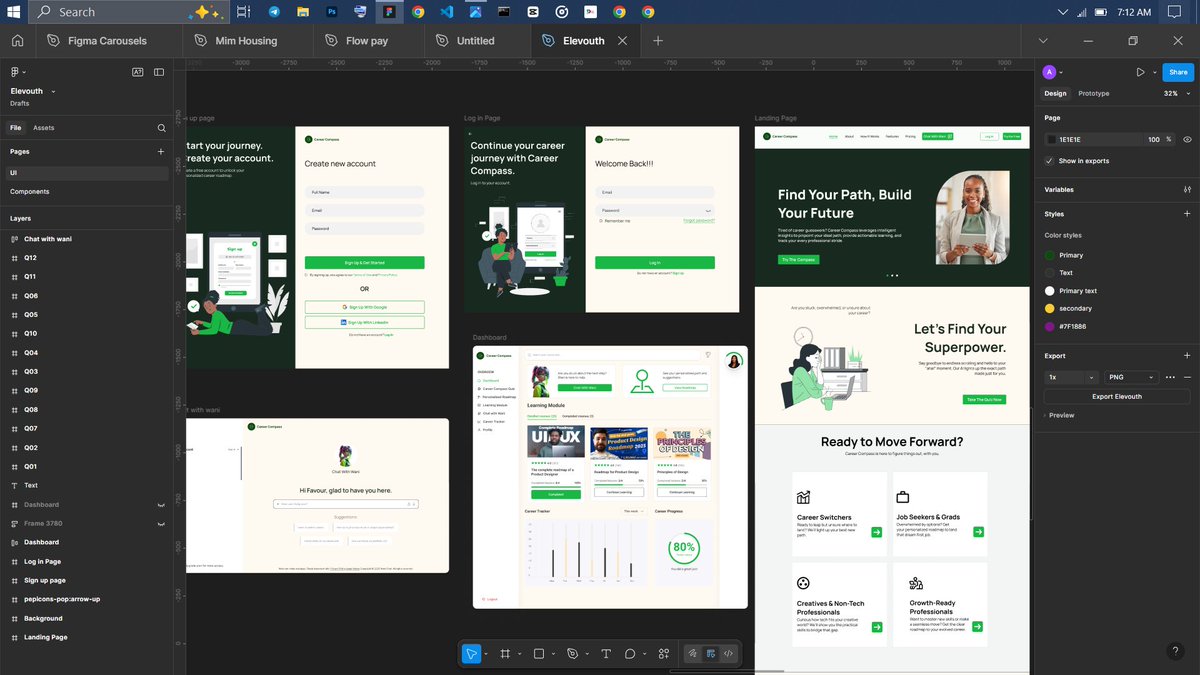Screen dimensions: 1200x675
Task: Select the Text tool in bottom toolbar
Action: (606, 653)
